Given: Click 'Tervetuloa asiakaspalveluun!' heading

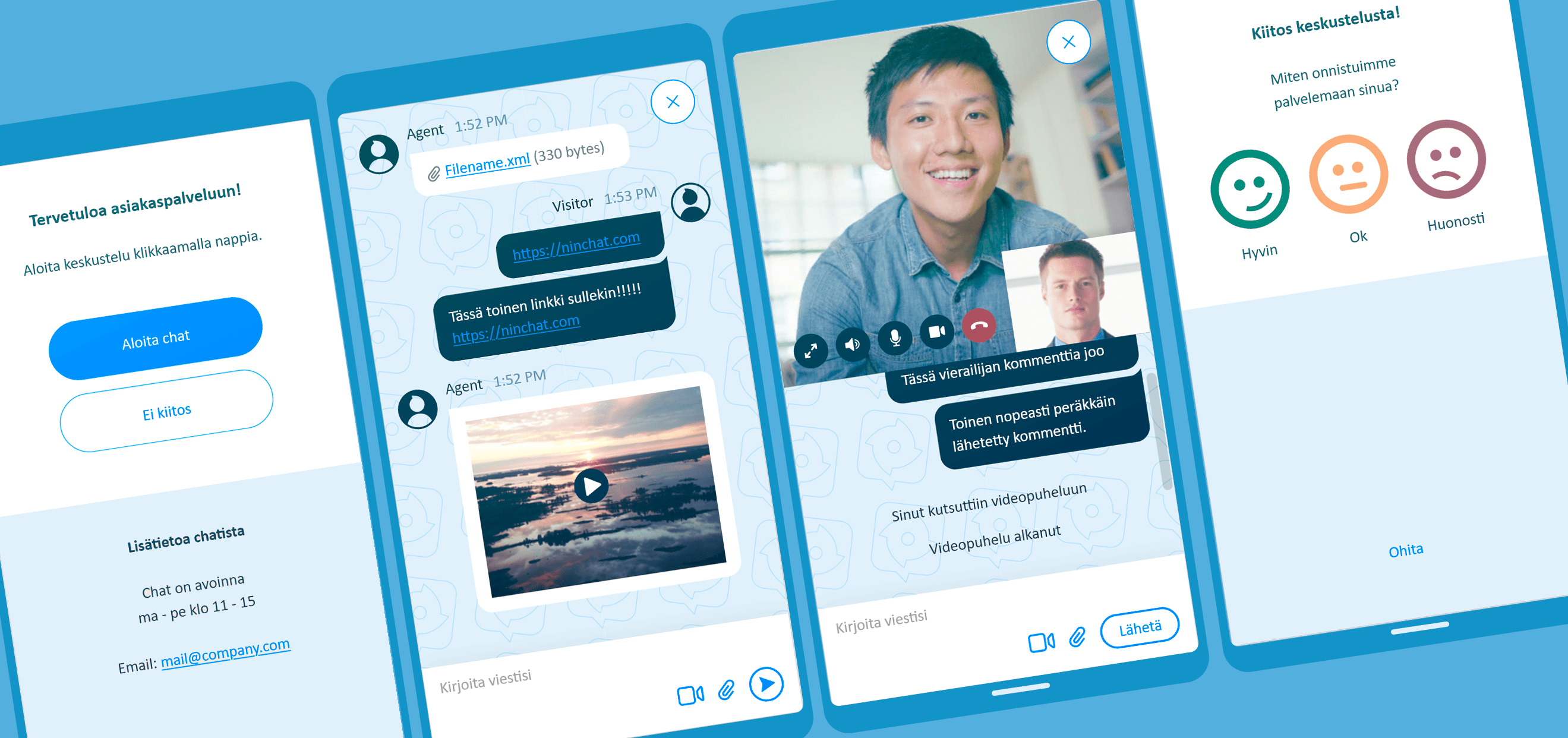Looking at the screenshot, I should [134, 204].
